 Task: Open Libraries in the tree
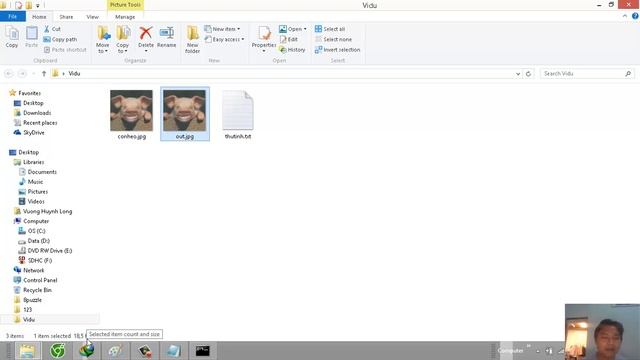pyautogui.click(x=29, y=162)
